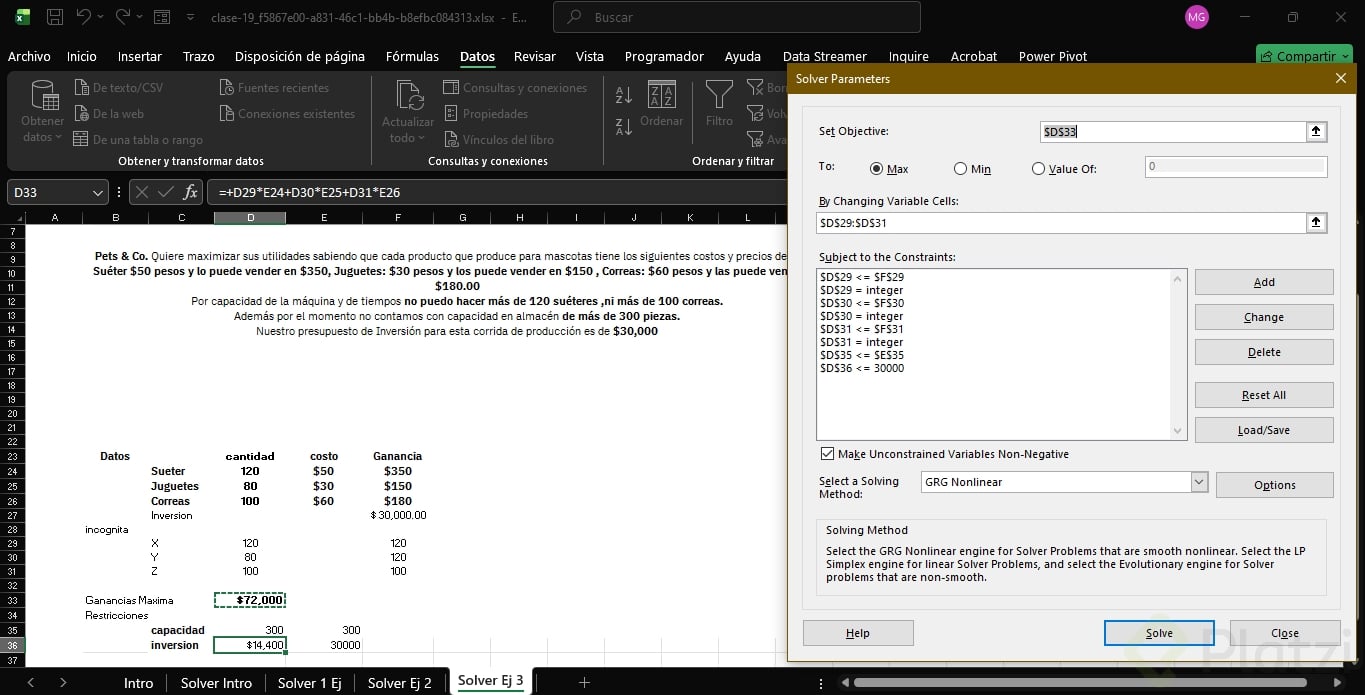Select the Min radio button
This screenshot has height=695, width=1365.
click(960, 169)
